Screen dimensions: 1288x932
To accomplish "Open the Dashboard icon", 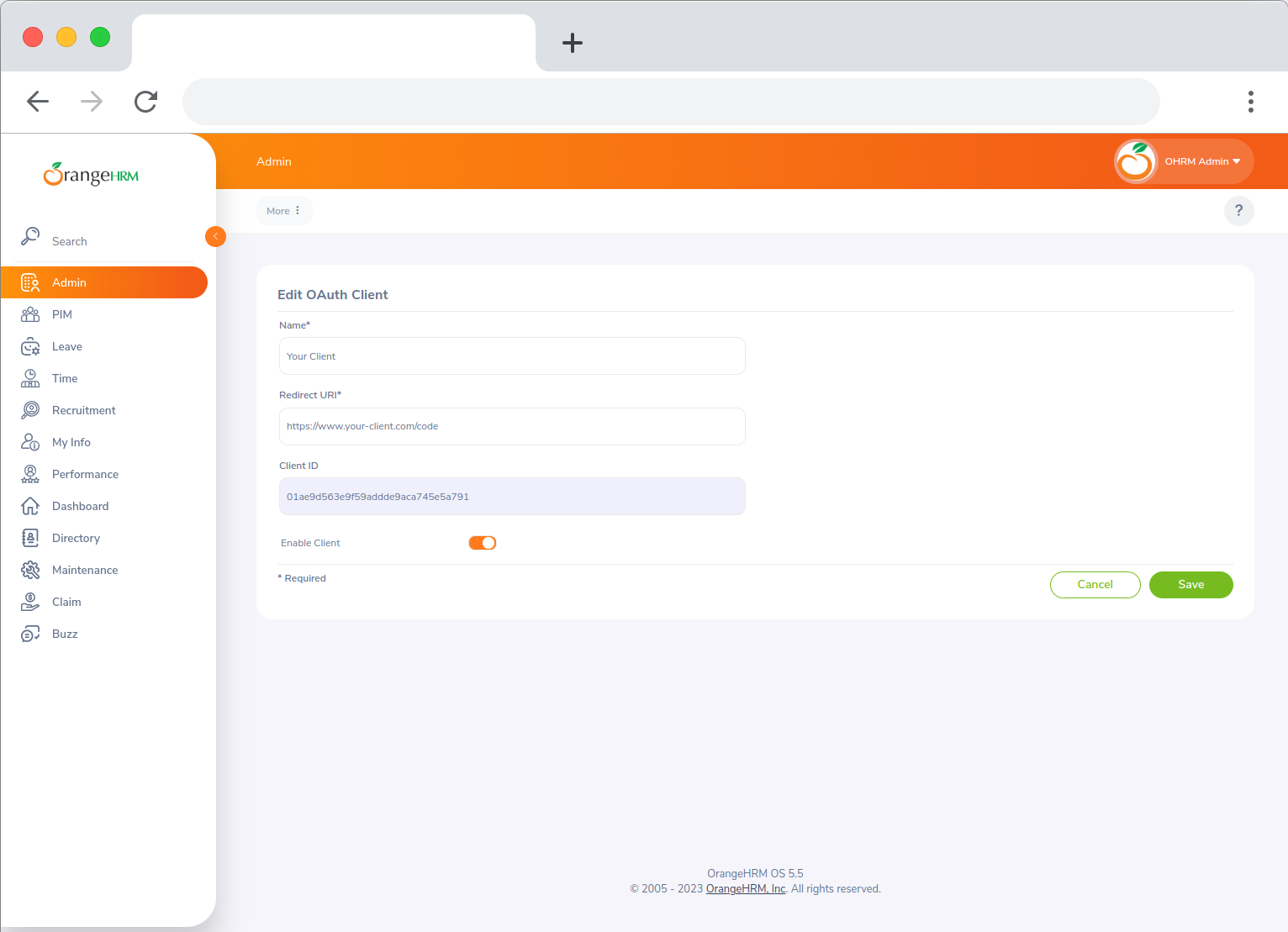I will [30, 506].
